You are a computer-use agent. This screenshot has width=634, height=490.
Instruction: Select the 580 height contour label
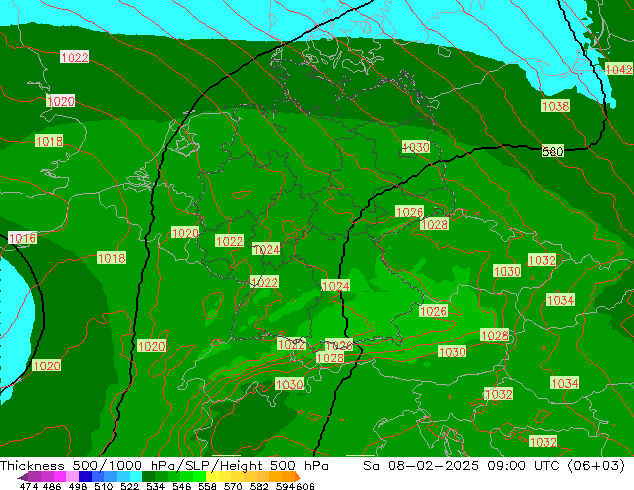point(552,151)
